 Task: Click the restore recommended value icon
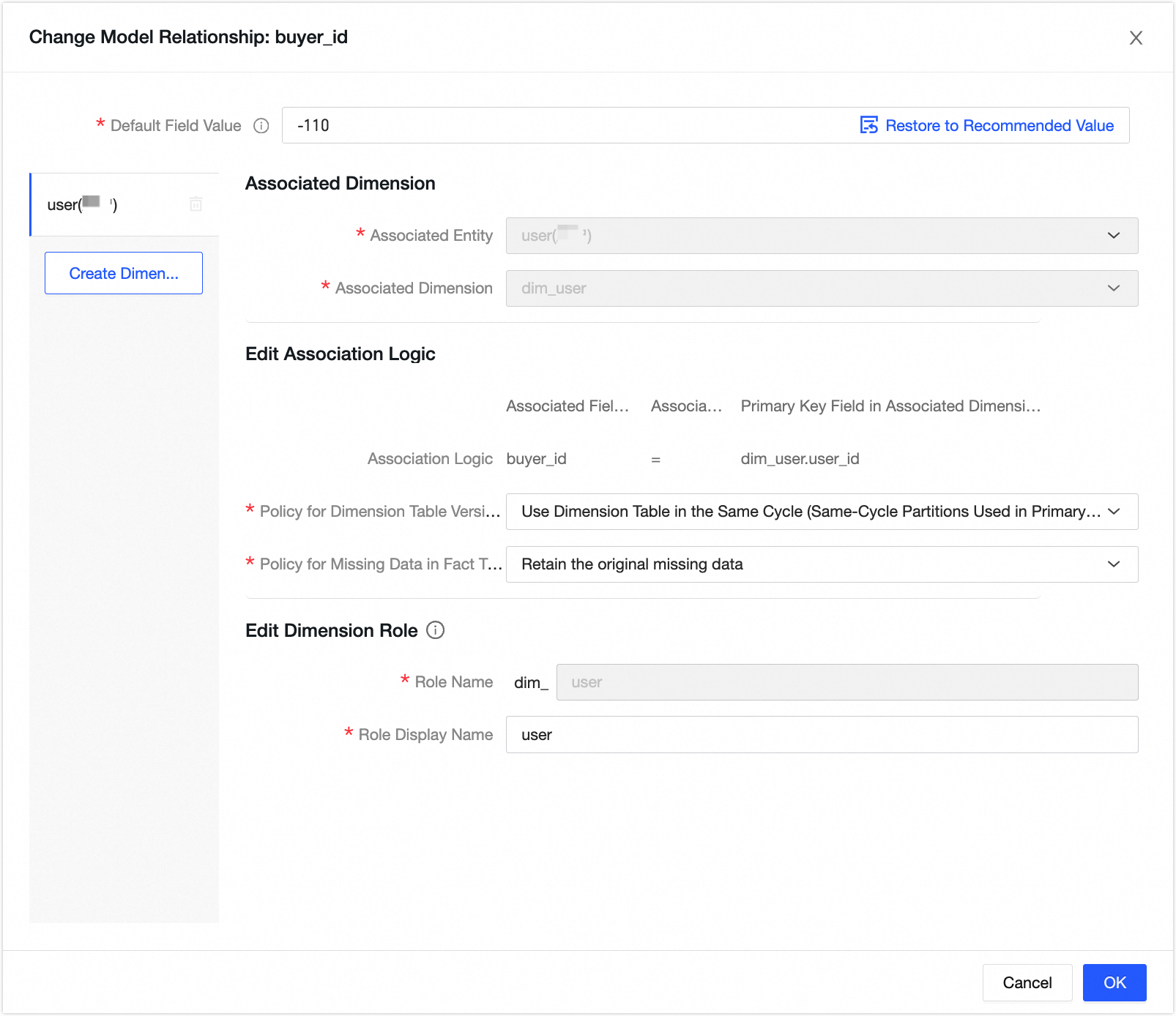[868, 125]
